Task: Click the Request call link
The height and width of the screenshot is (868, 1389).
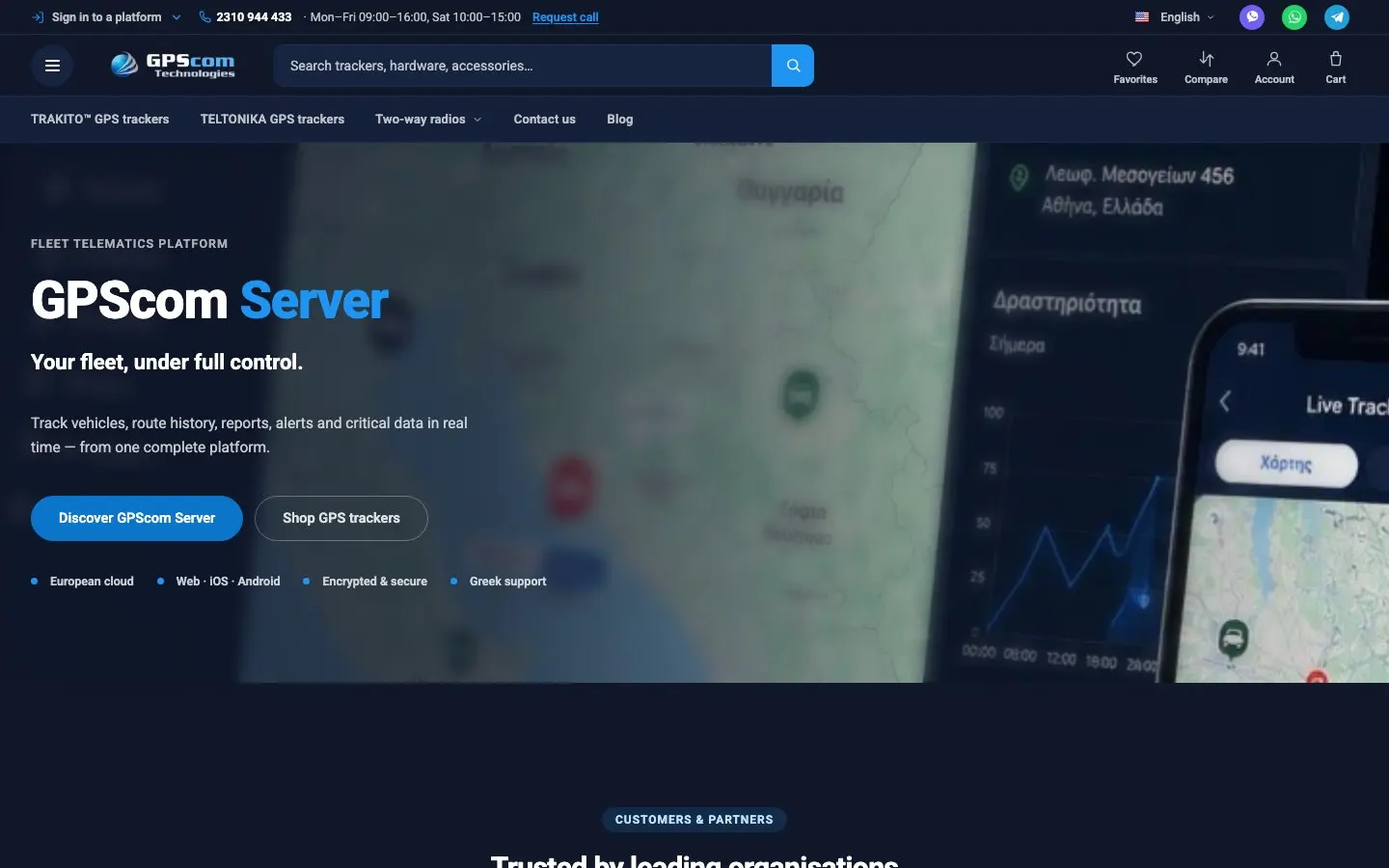Action: click(x=565, y=17)
